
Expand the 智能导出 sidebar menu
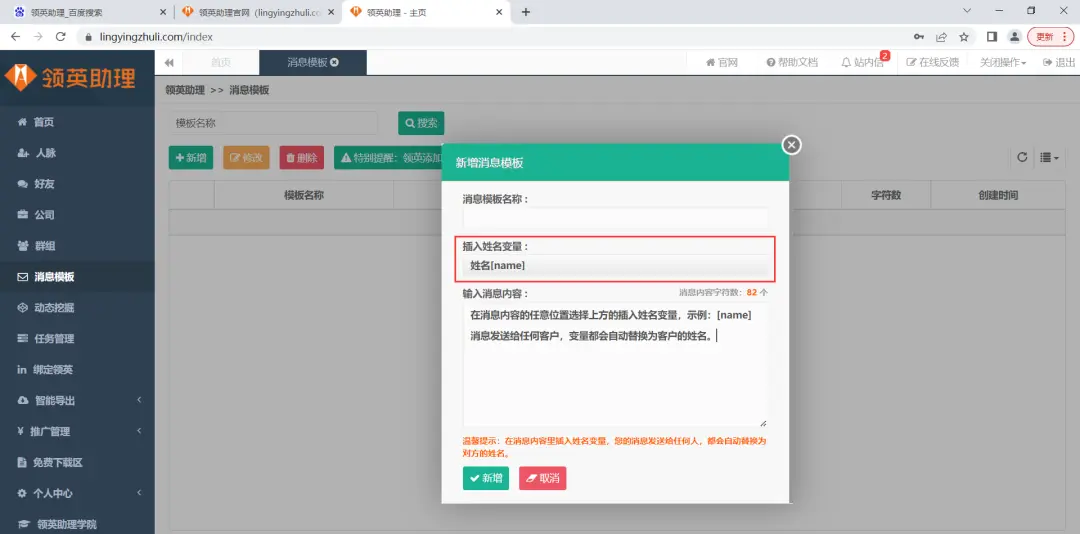[77, 400]
